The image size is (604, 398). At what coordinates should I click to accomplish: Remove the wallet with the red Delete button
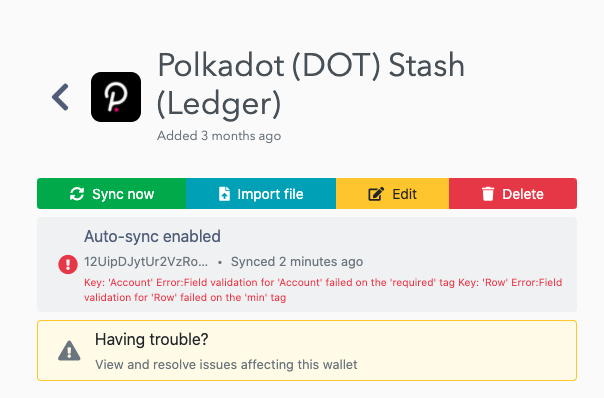tap(513, 193)
